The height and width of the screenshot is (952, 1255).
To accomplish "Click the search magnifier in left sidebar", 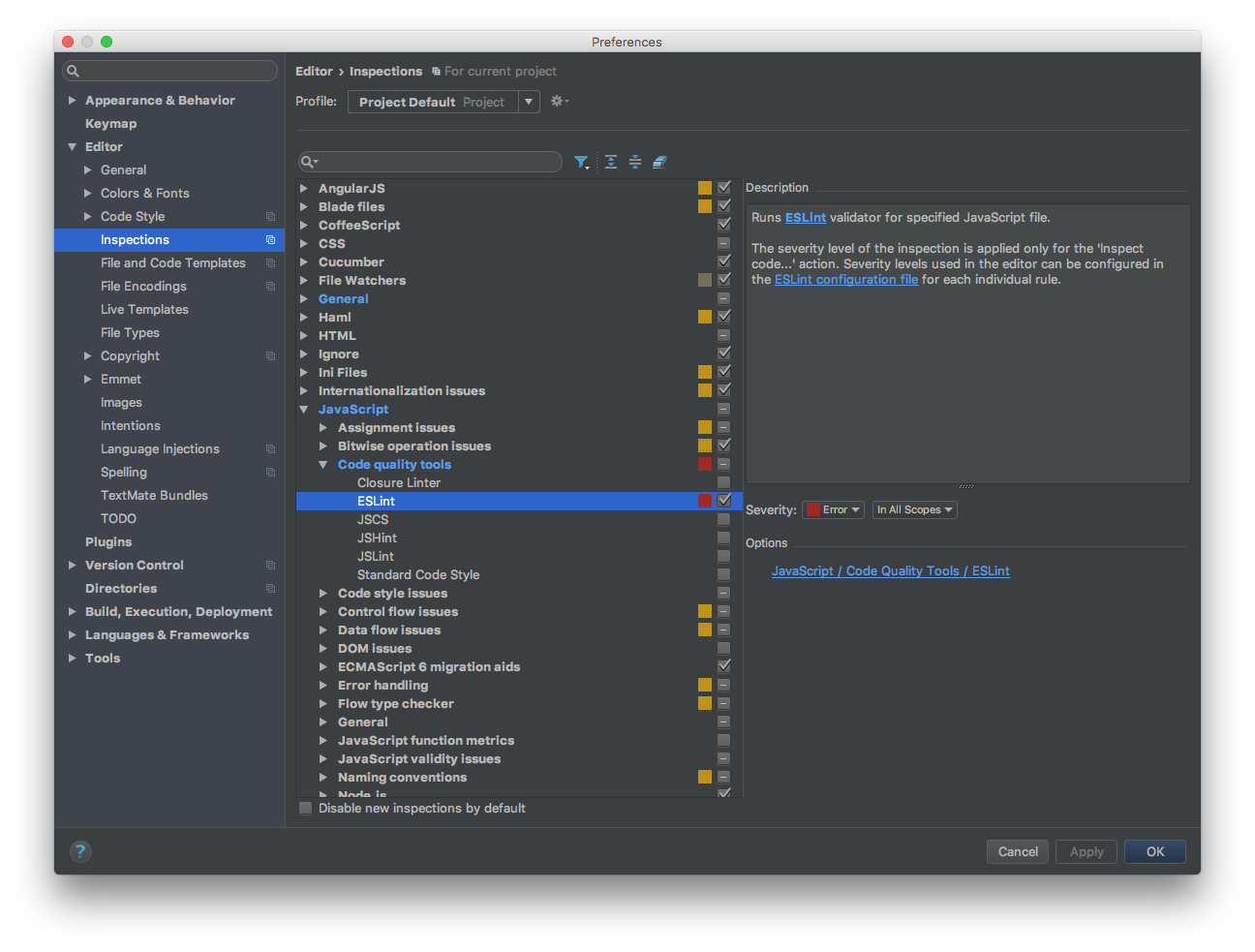I will (72, 70).
